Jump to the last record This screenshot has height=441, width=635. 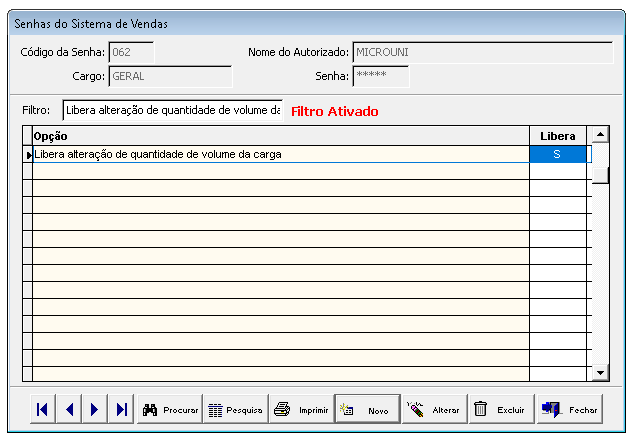(x=121, y=409)
